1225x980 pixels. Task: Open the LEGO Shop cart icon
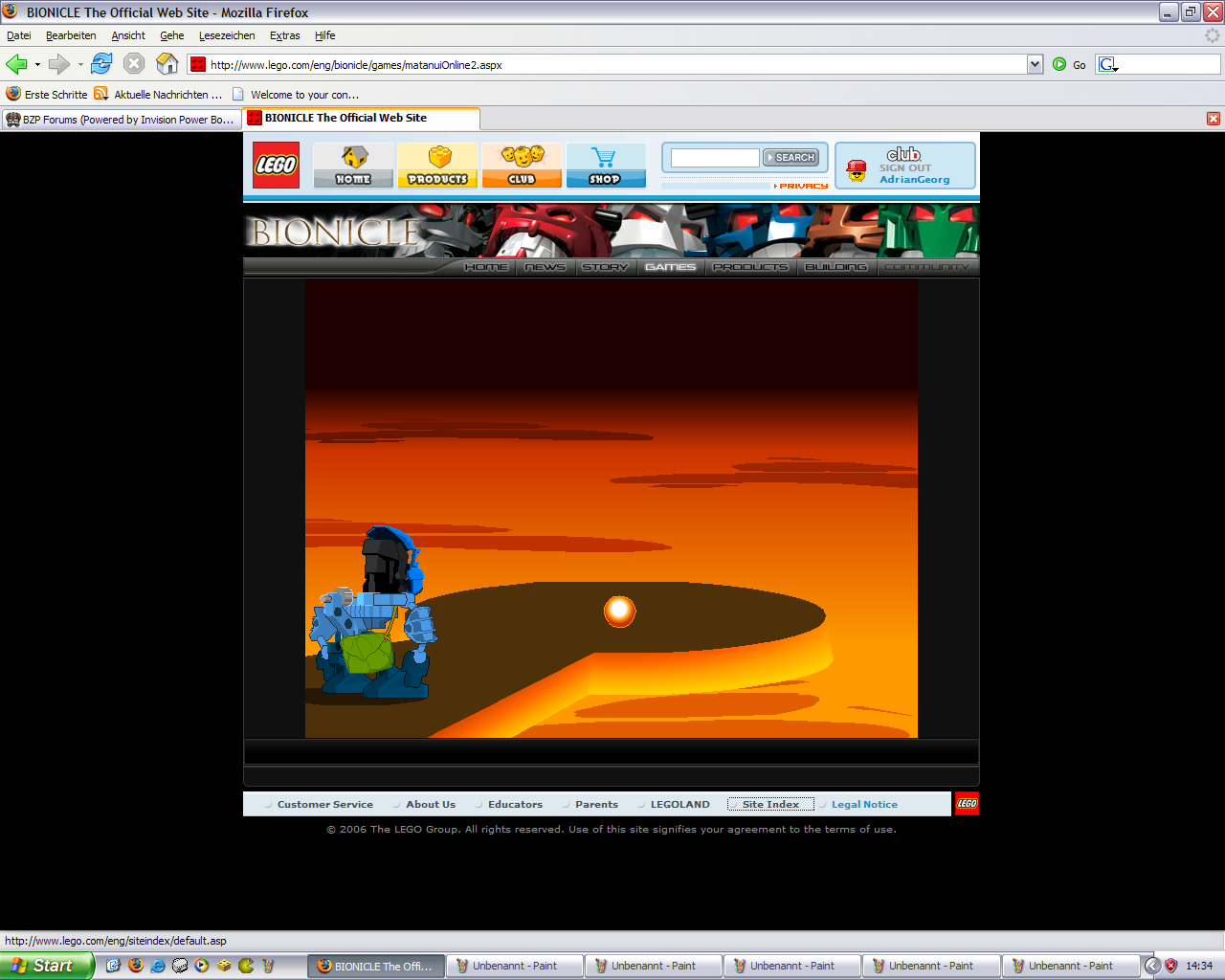point(606,165)
